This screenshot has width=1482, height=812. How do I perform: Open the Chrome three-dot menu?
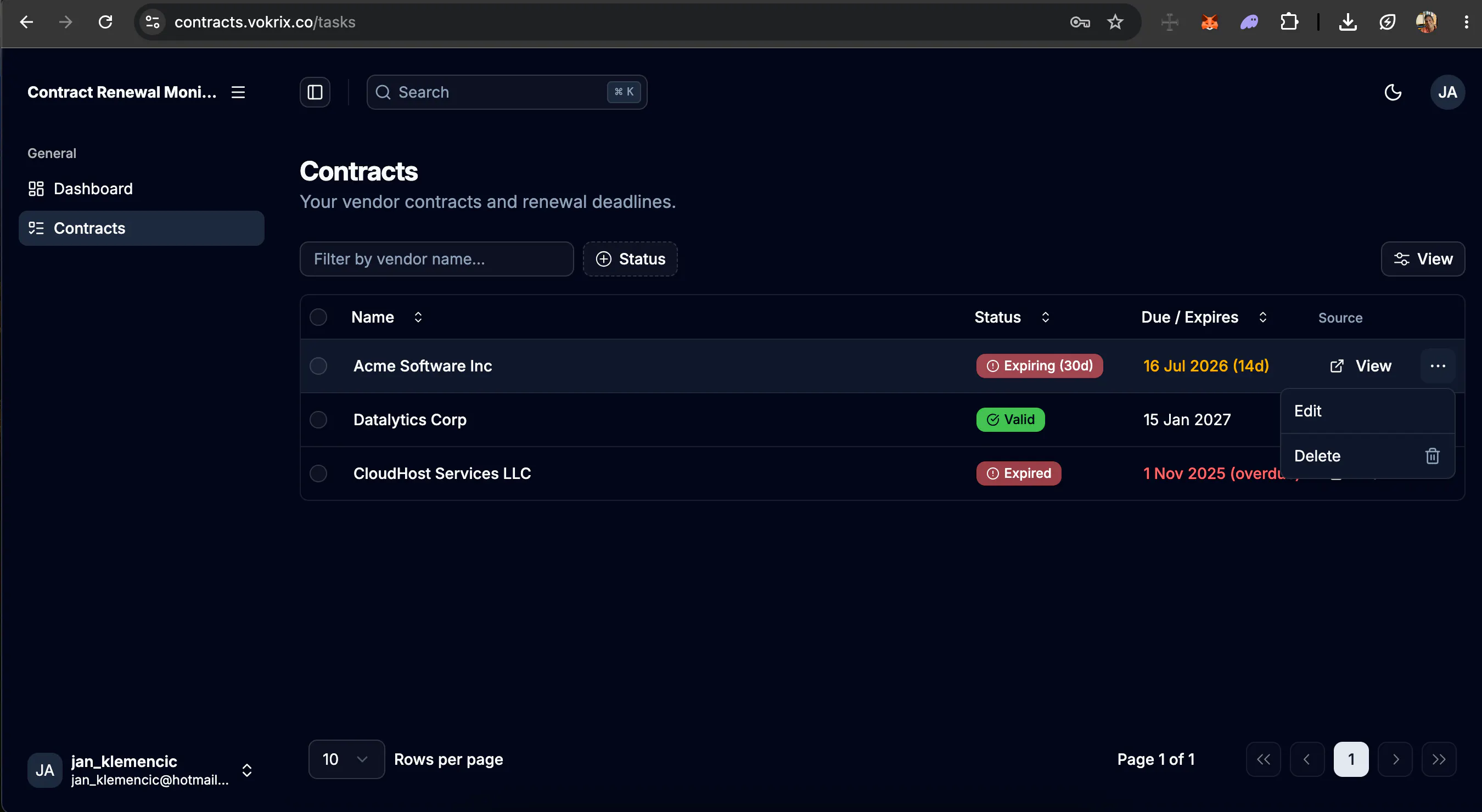1466,22
